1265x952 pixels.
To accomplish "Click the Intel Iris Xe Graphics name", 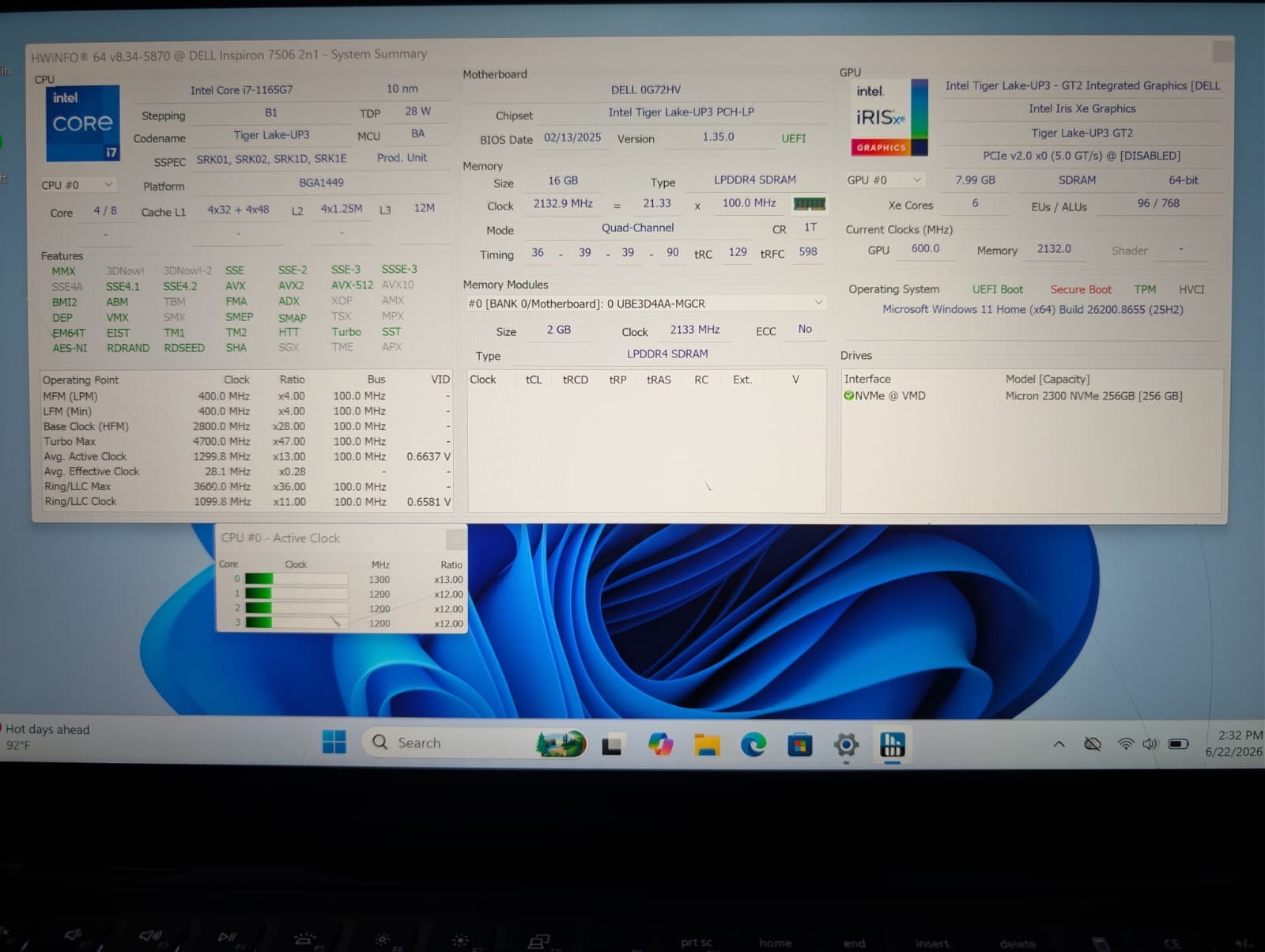I will click(x=1082, y=109).
